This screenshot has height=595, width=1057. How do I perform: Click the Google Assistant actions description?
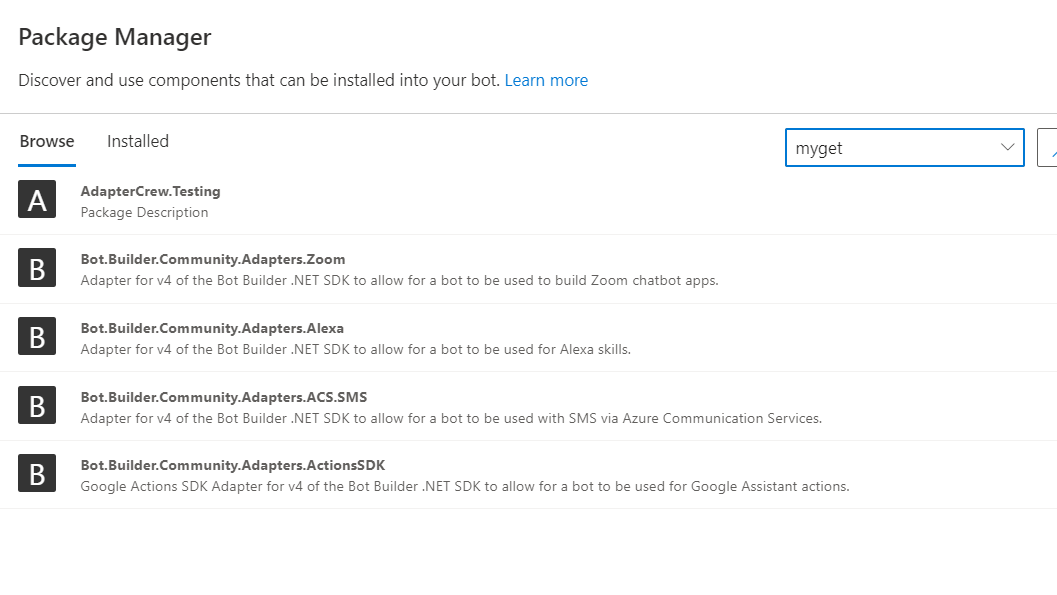coord(465,487)
